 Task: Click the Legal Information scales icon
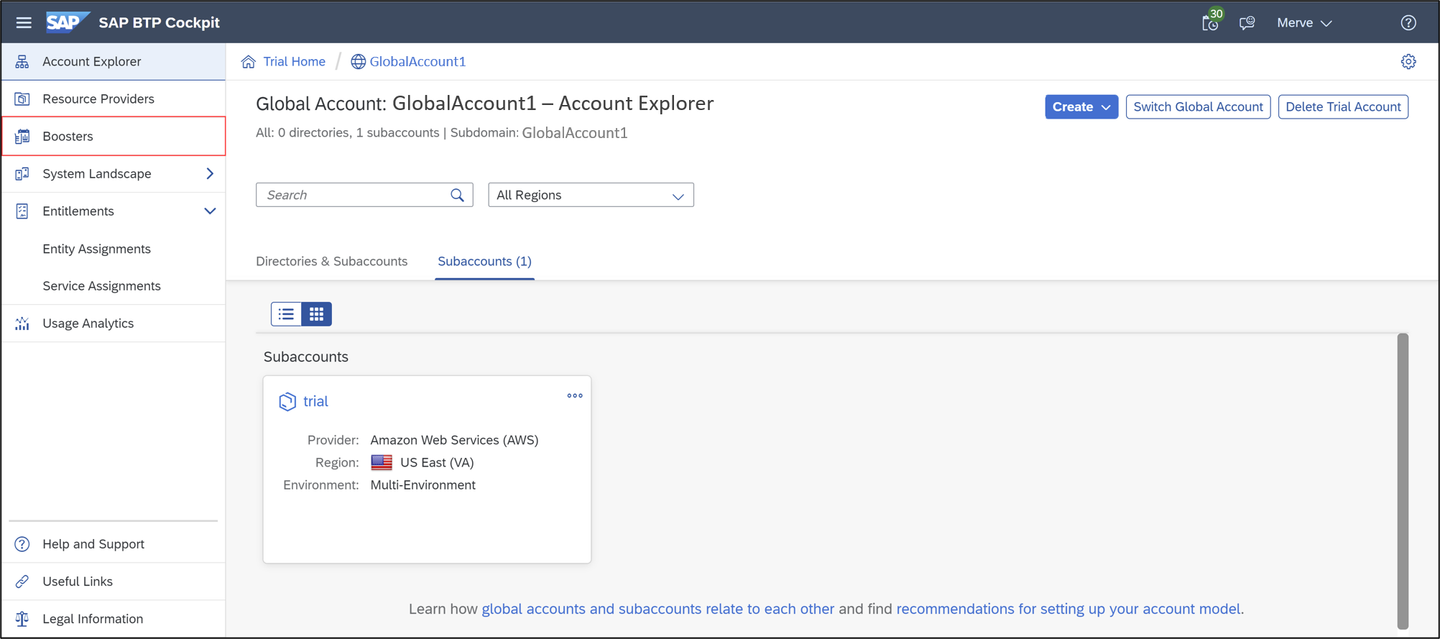pyautogui.click(x=22, y=619)
